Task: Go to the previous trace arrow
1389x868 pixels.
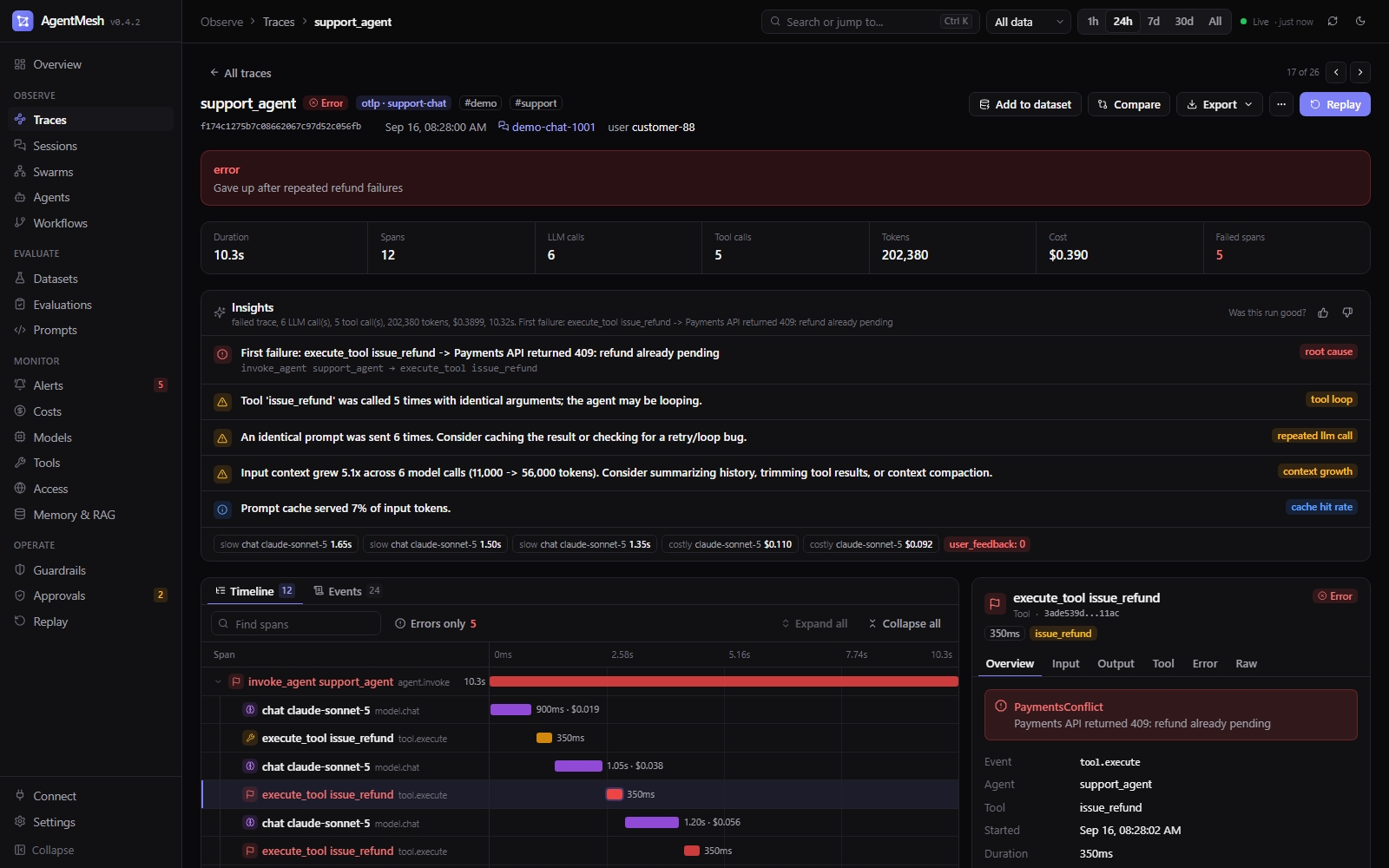Action: pyautogui.click(x=1337, y=73)
